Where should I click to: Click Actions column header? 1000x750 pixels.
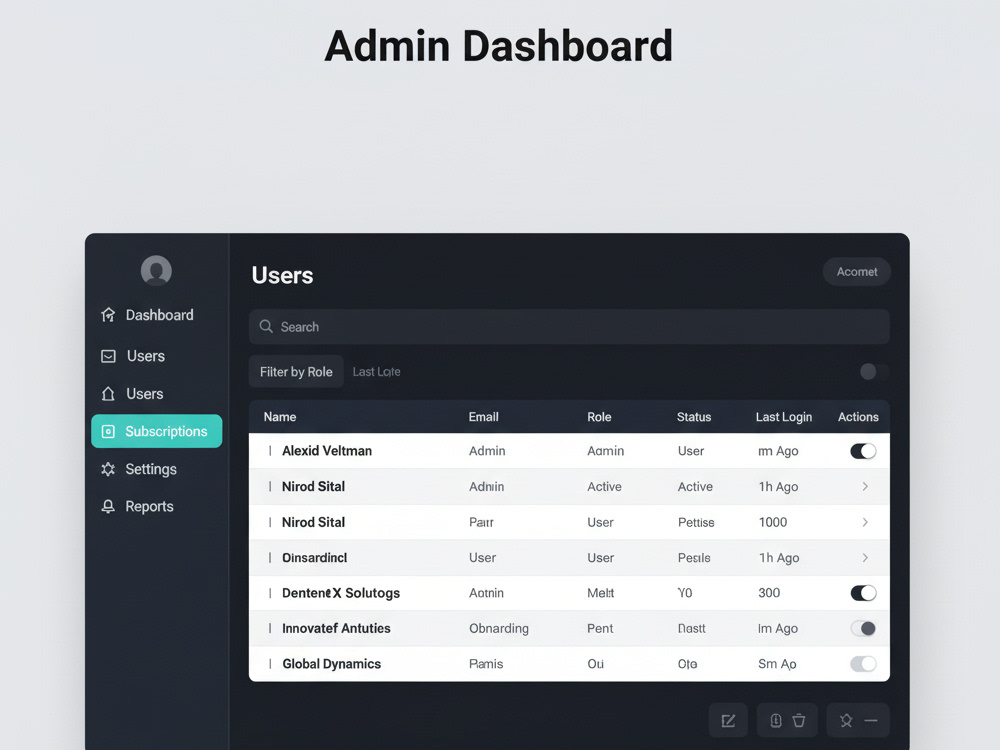coord(858,416)
